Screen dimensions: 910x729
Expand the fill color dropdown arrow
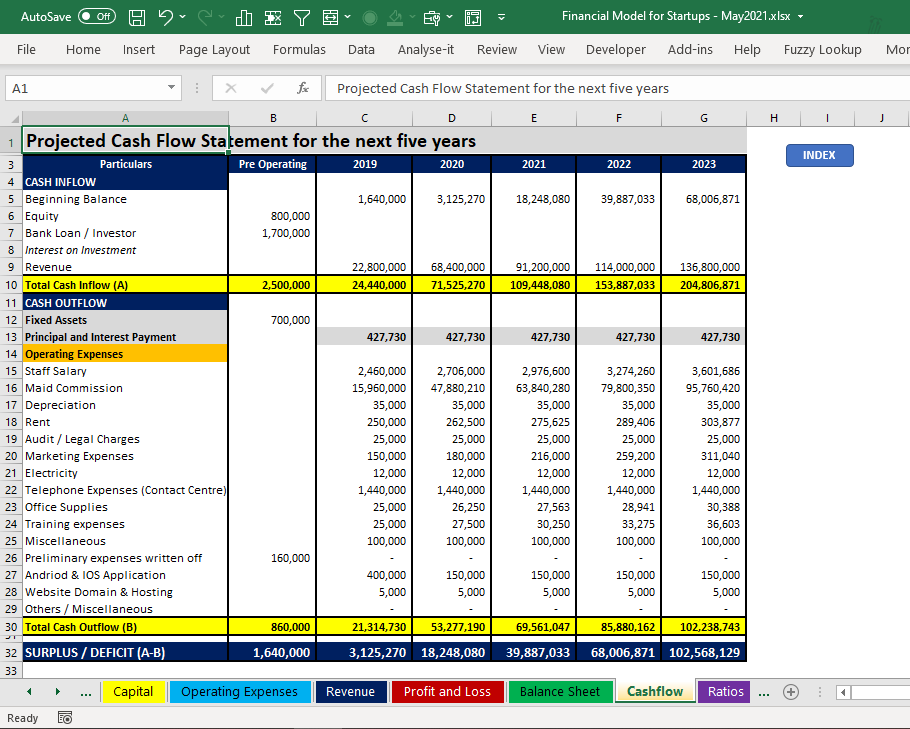tap(412, 17)
